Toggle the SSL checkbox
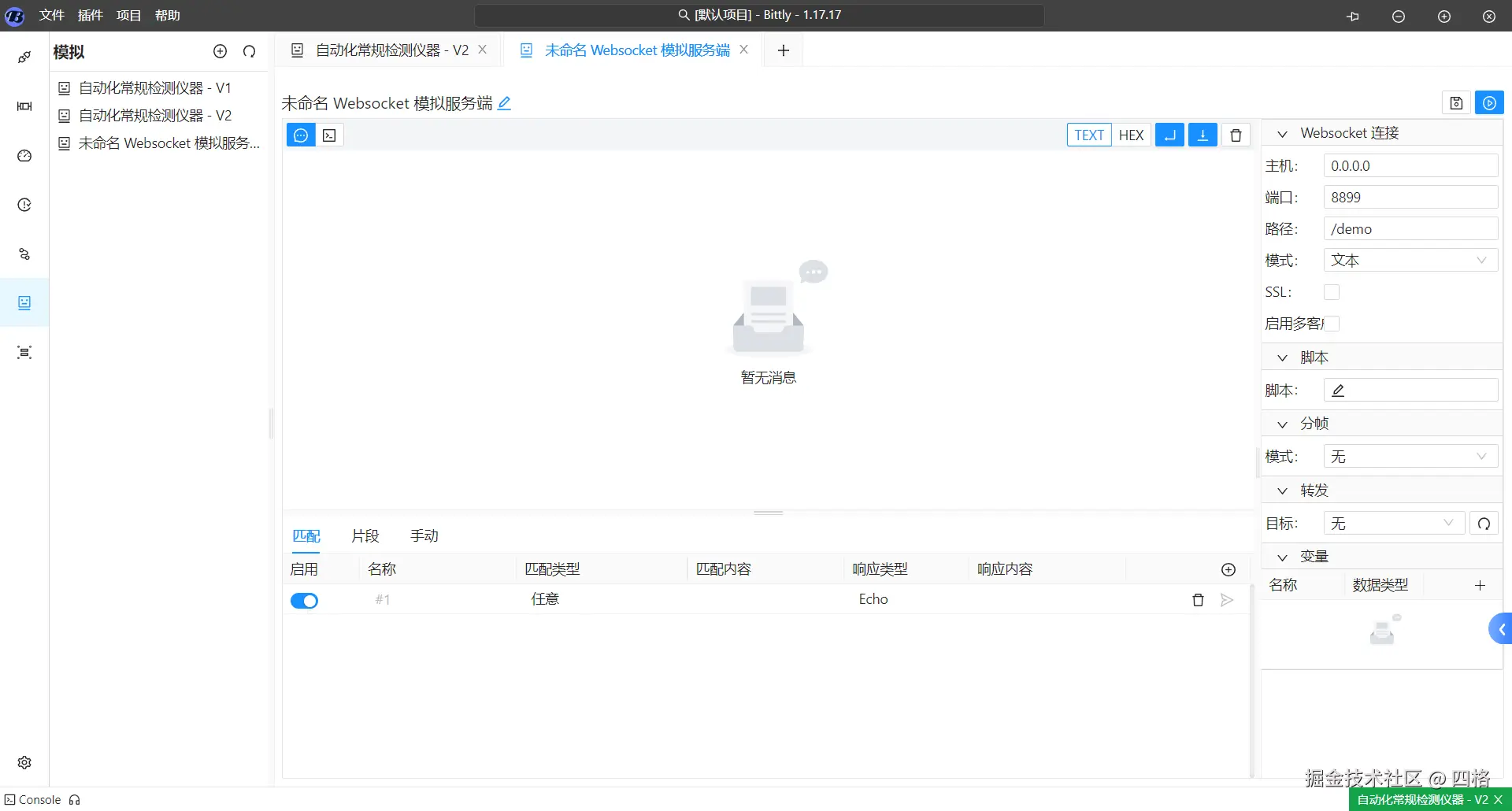Viewport: 1512px width, 811px height. 1332,292
